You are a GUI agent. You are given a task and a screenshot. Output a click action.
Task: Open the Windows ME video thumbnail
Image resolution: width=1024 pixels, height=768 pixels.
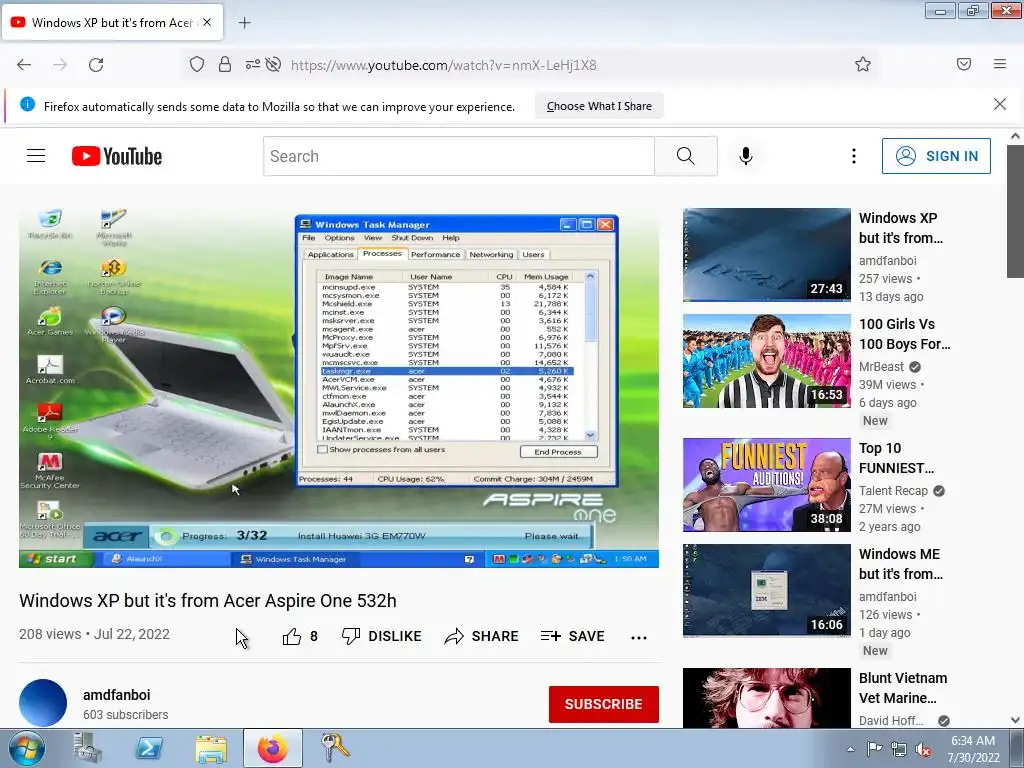[x=767, y=591]
